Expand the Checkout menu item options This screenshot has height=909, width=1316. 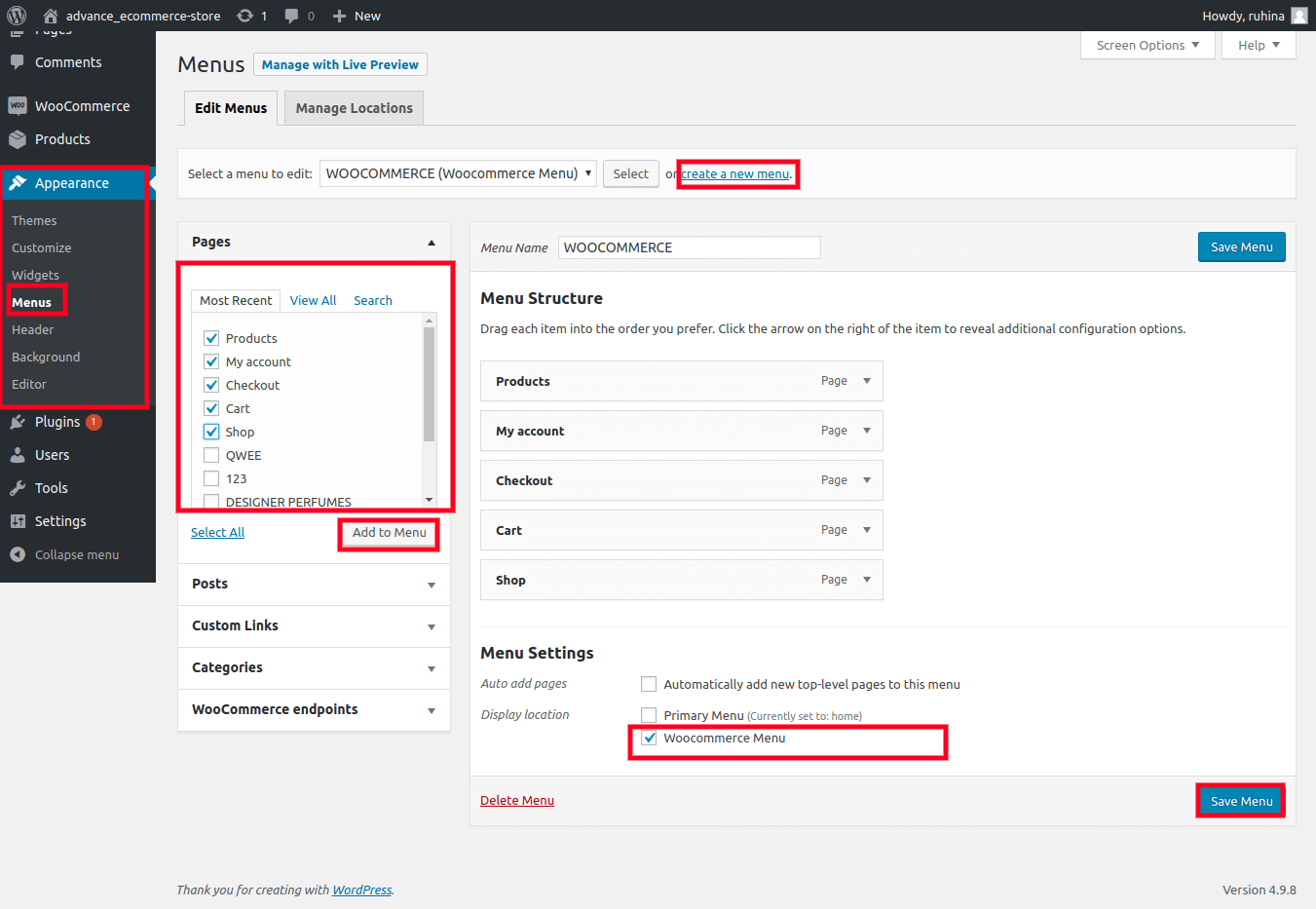tap(866, 480)
